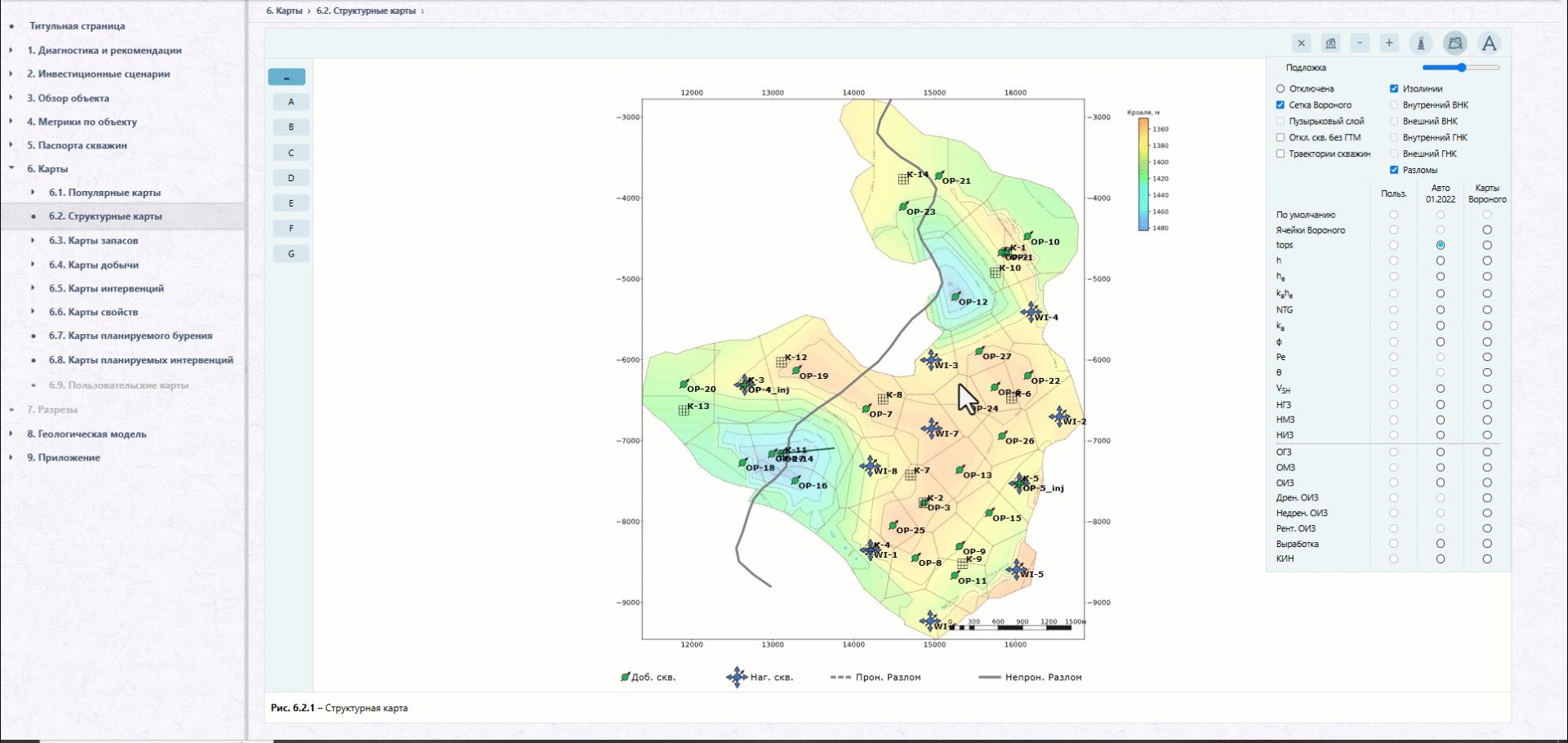Click the X reset icon in map toolbar
This screenshot has width=1568, height=743.
click(1302, 43)
